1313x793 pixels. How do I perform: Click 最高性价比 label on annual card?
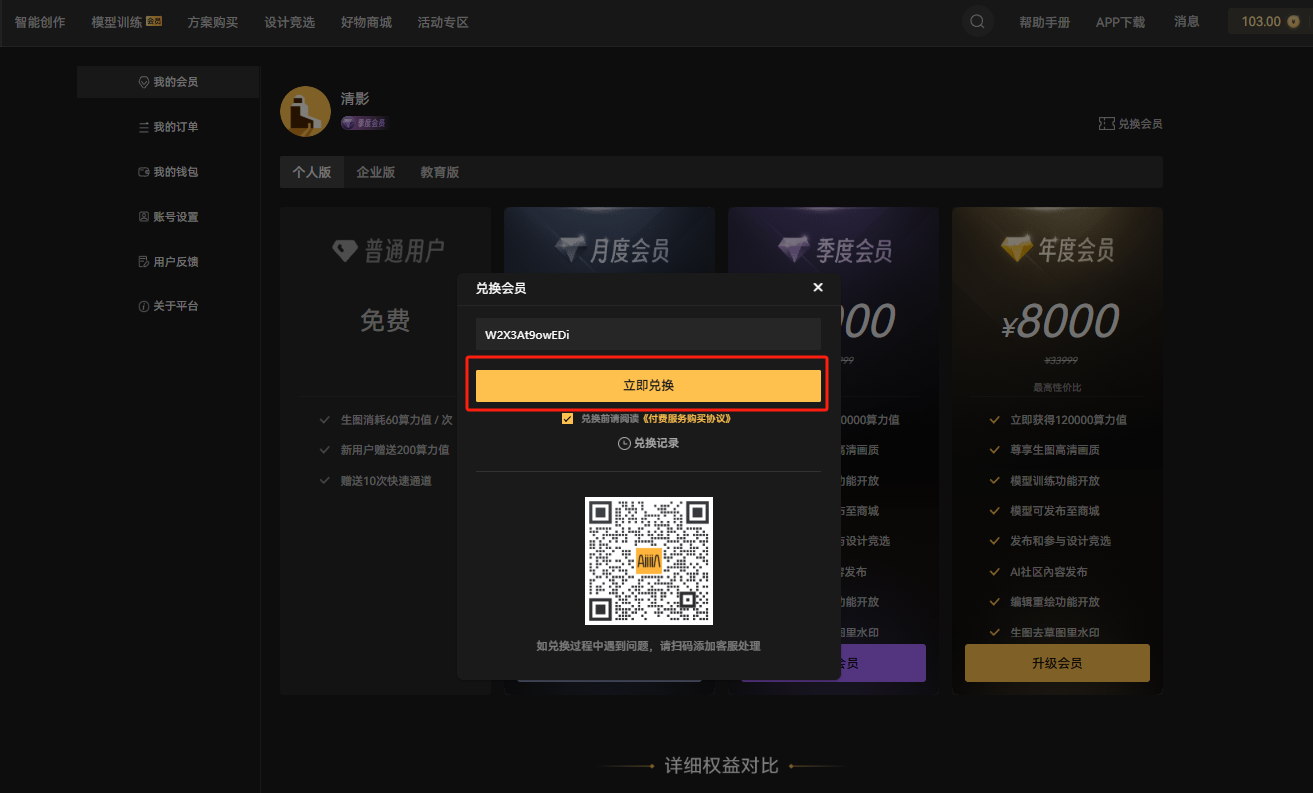coord(1057,387)
